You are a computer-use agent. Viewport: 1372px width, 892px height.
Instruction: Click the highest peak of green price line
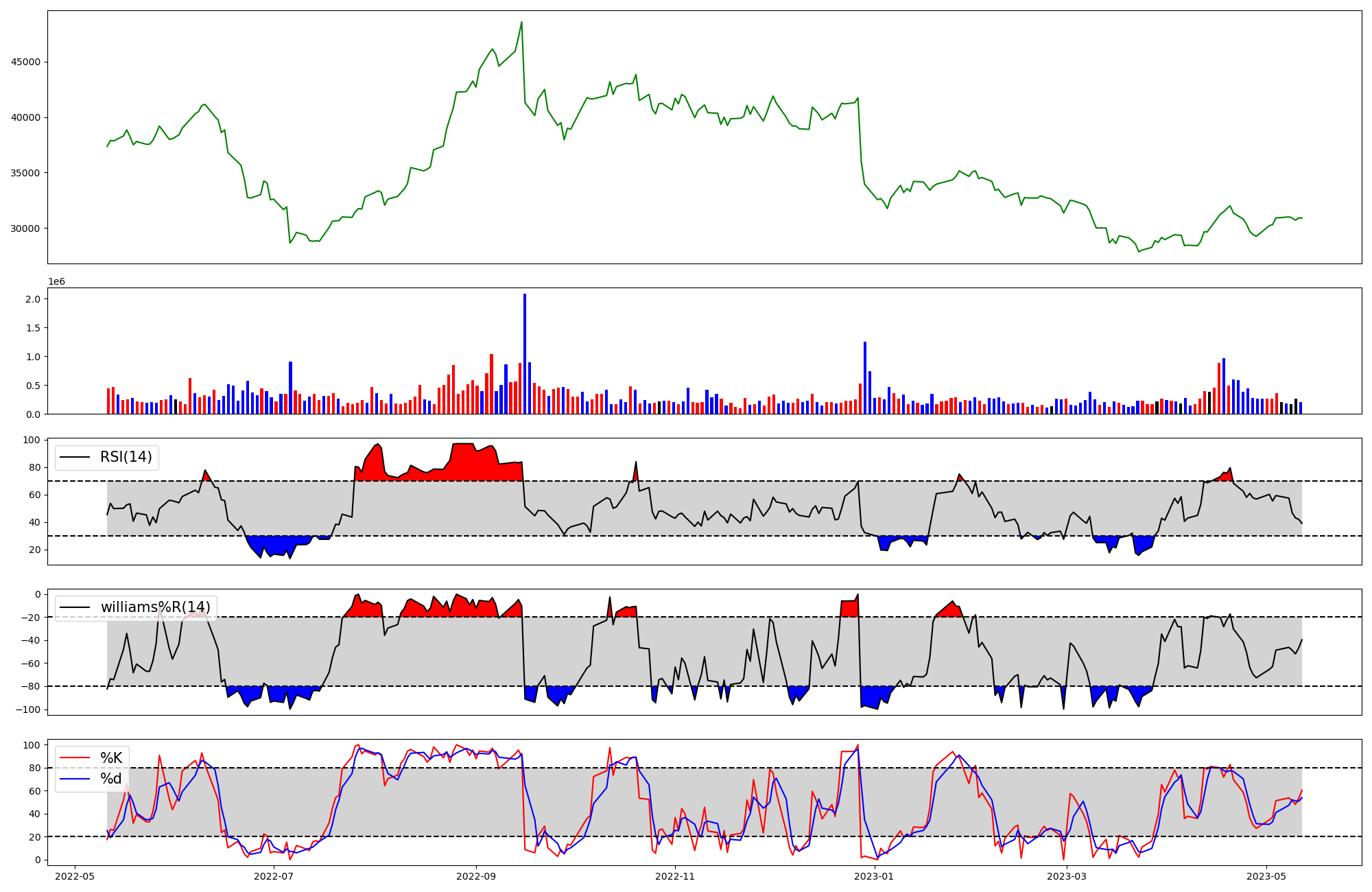point(521,22)
